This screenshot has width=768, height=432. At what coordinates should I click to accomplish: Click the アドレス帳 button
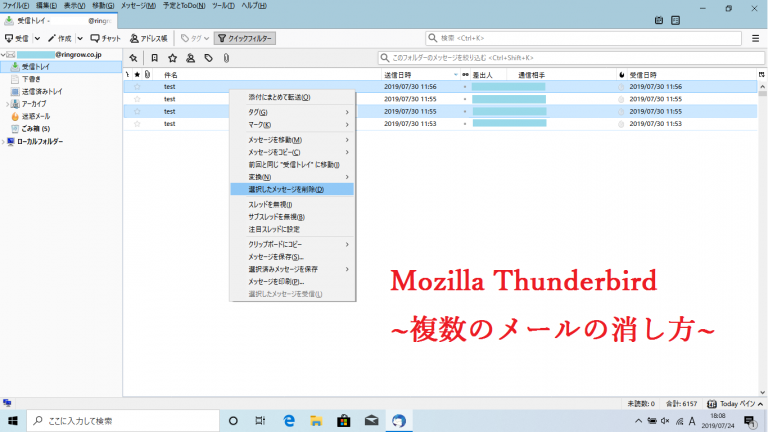coord(150,38)
